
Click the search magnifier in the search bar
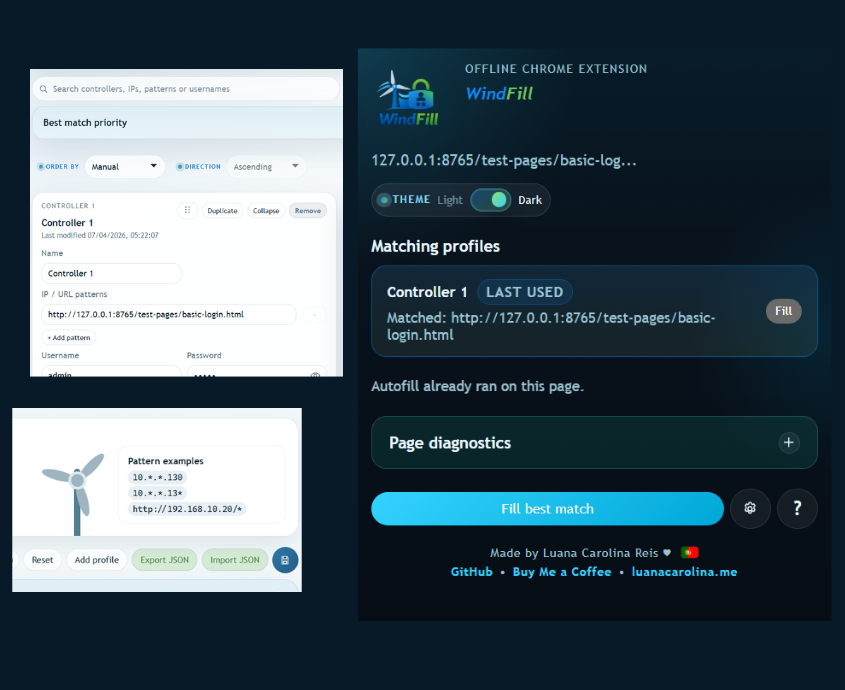[x=42, y=89]
